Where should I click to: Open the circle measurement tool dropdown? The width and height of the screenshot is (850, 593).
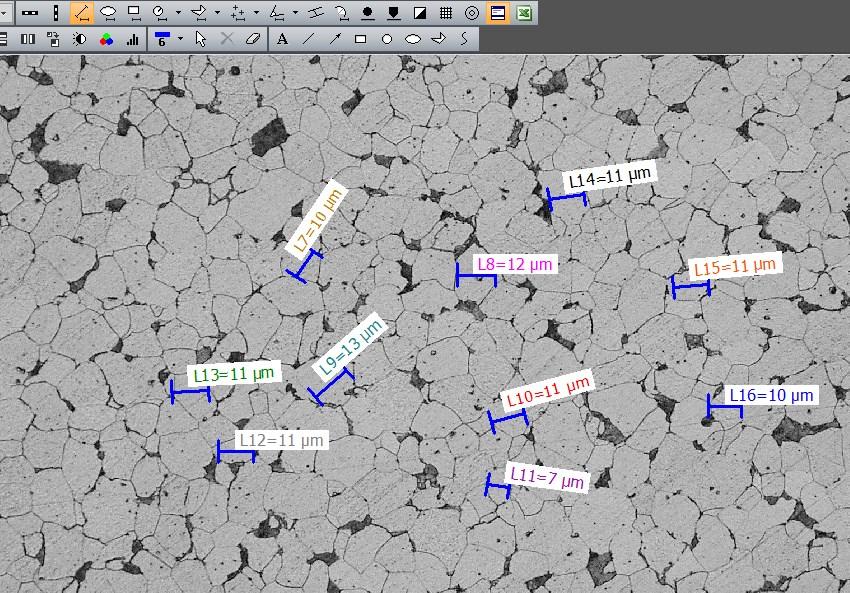click(178, 12)
